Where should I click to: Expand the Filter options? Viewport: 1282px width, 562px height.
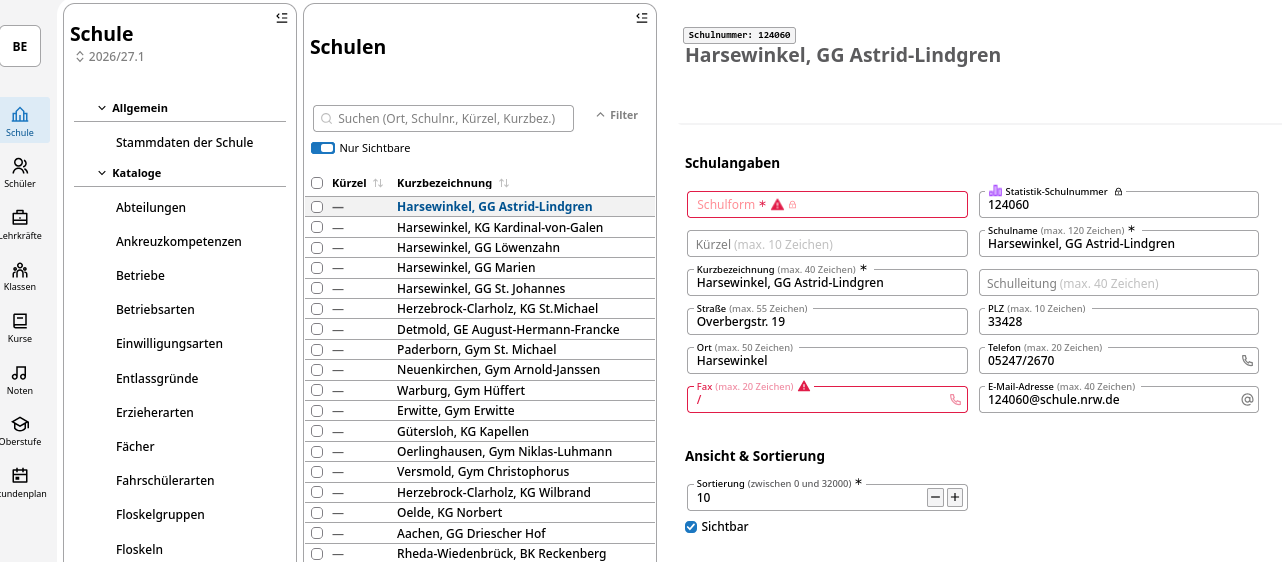coord(617,115)
